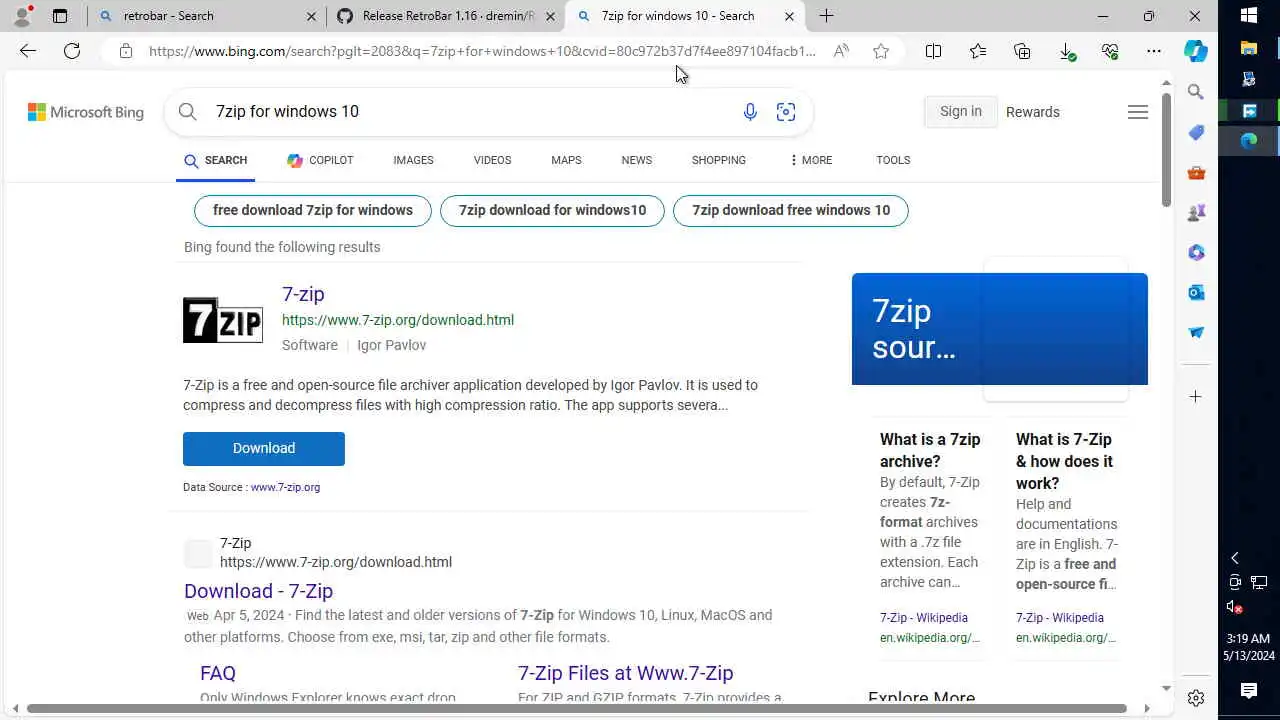Open '7-Zip Files at Www.7-Zip' link
Viewport: 1280px width, 720px height.
[626, 673]
